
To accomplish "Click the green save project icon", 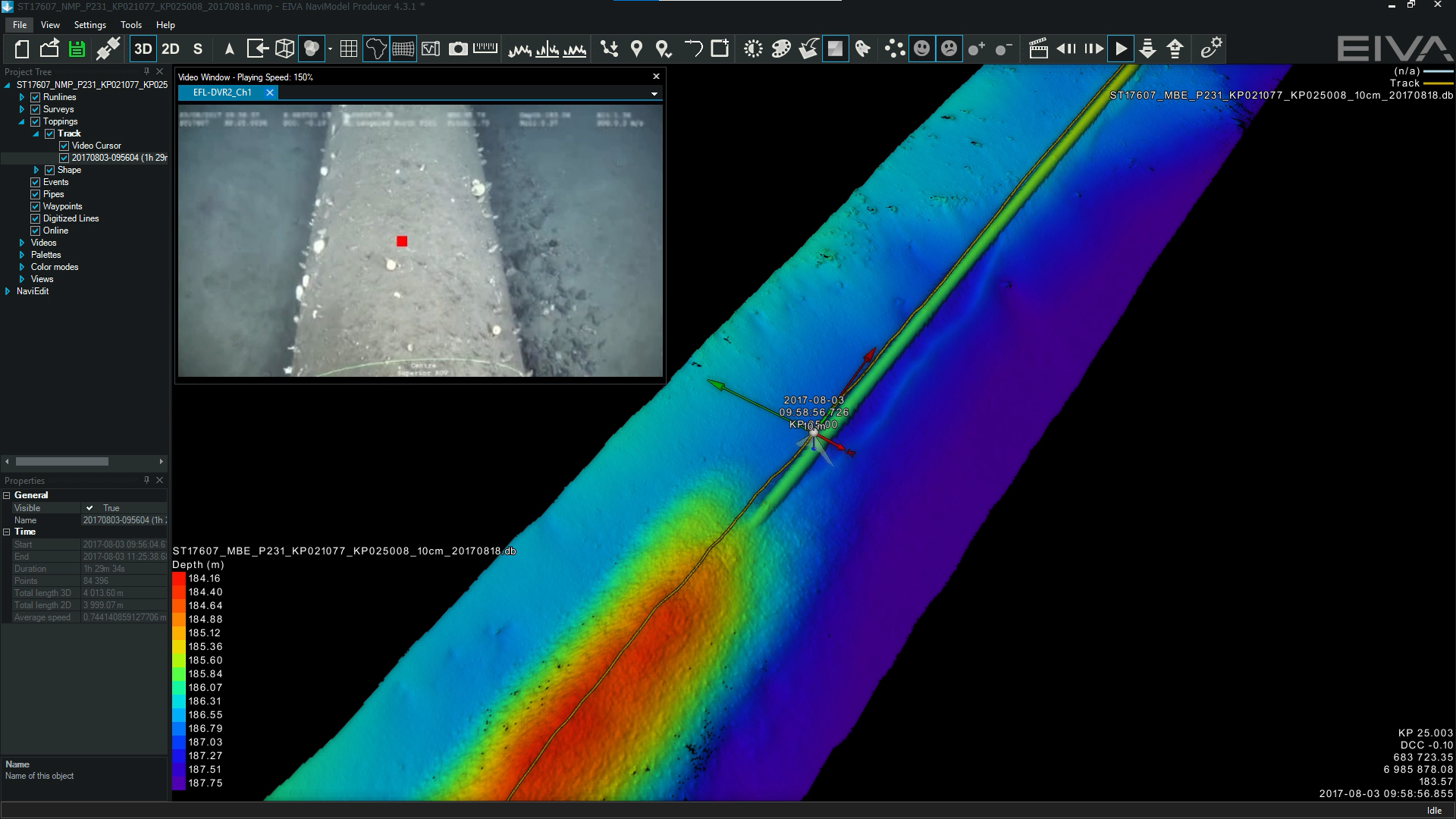I will pyautogui.click(x=77, y=49).
